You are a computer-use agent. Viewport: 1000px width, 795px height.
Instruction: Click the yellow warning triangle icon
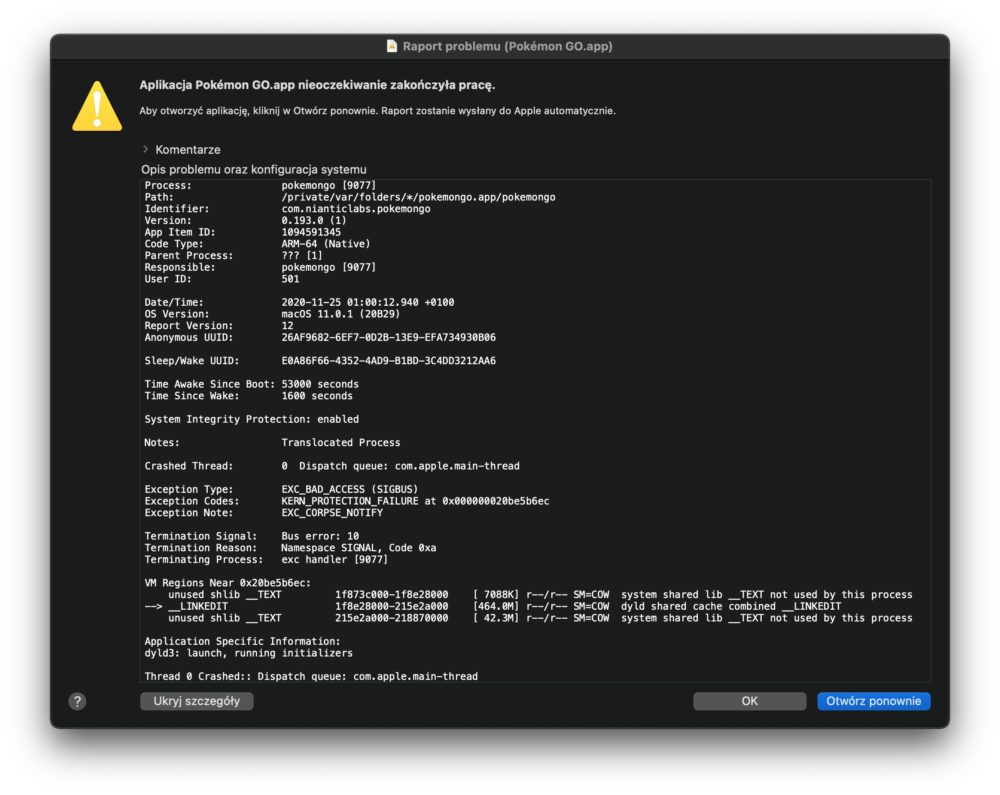tap(97, 106)
